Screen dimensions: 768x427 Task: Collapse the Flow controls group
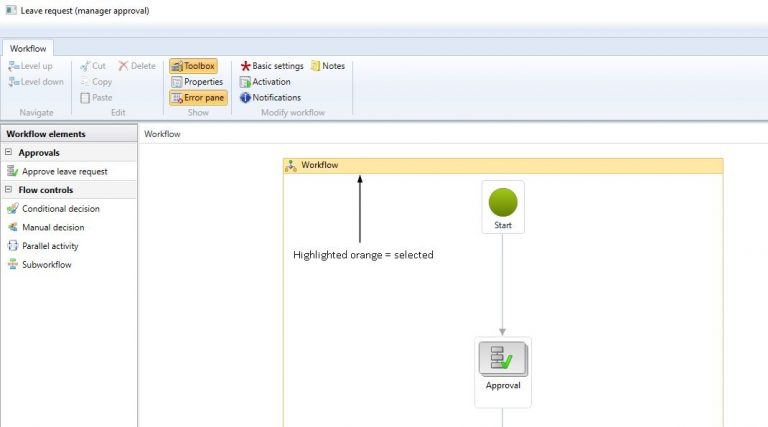click(x=8, y=190)
